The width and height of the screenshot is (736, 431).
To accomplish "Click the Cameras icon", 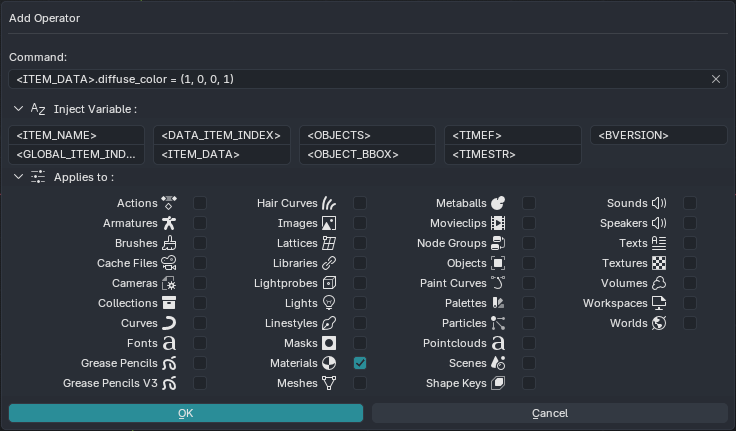I will click(169, 283).
